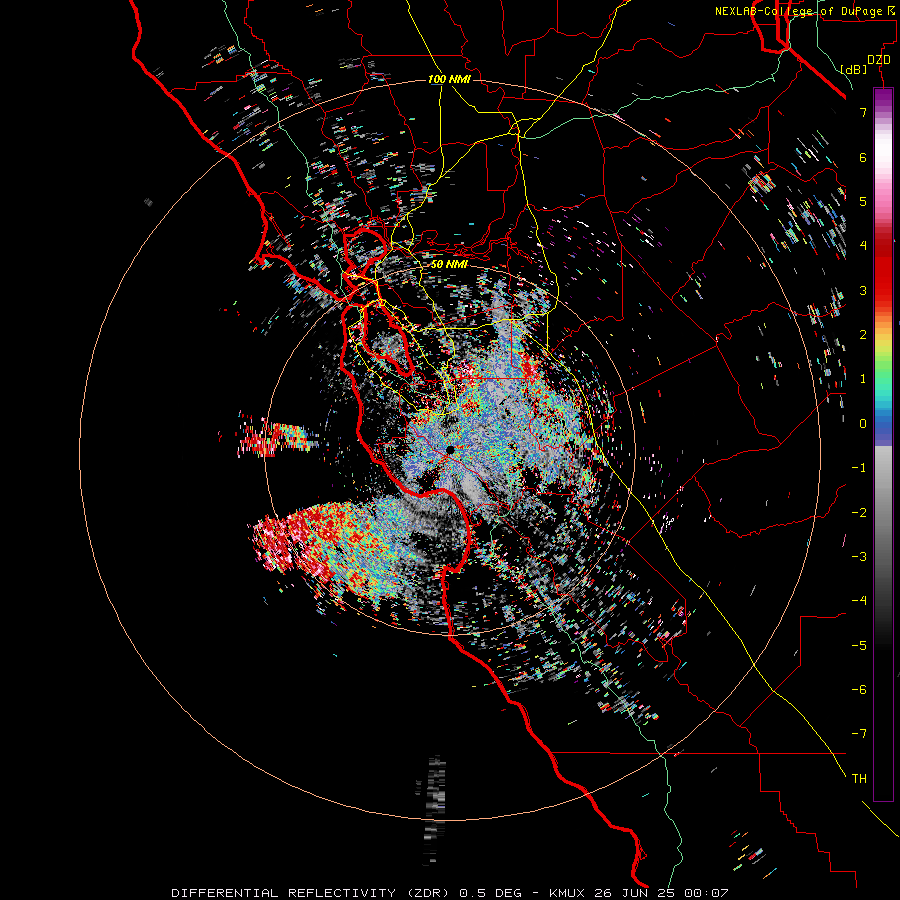
Task: Click the DZD product label
Action: pyautogui.click(x=879, y=60)
